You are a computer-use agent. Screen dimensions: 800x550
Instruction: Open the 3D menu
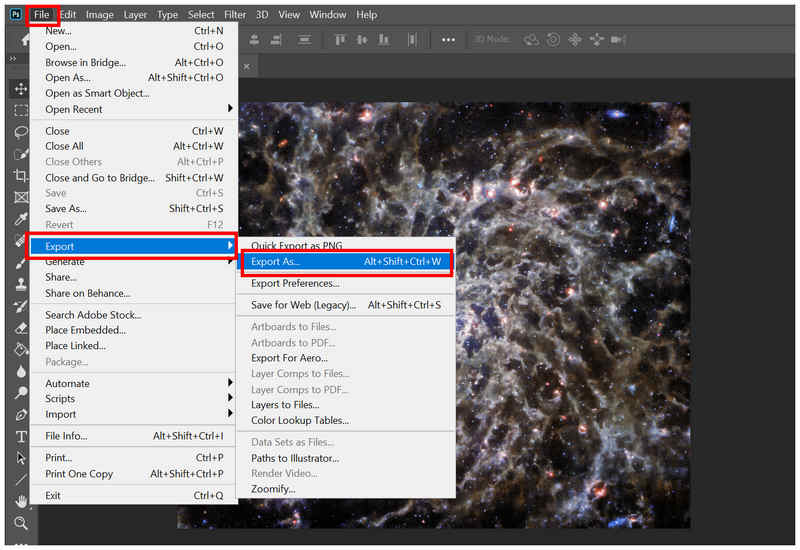click(262, 15)
